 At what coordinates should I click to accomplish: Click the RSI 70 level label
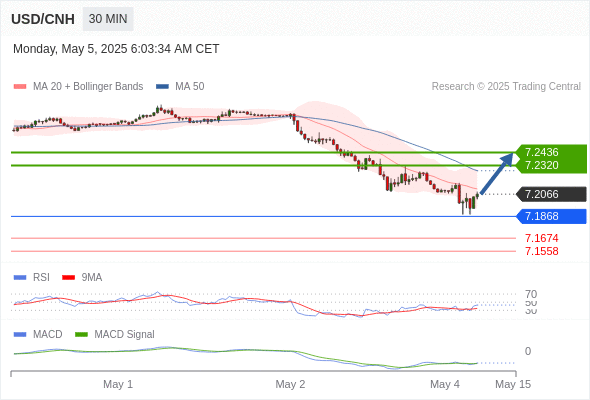531,294
